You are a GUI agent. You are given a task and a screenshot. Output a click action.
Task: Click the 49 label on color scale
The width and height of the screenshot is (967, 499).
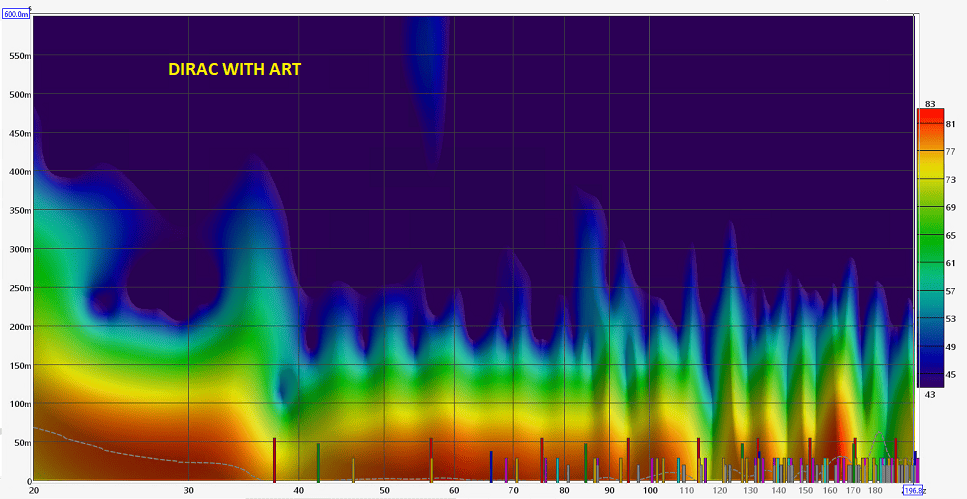[x=951, y=347]
